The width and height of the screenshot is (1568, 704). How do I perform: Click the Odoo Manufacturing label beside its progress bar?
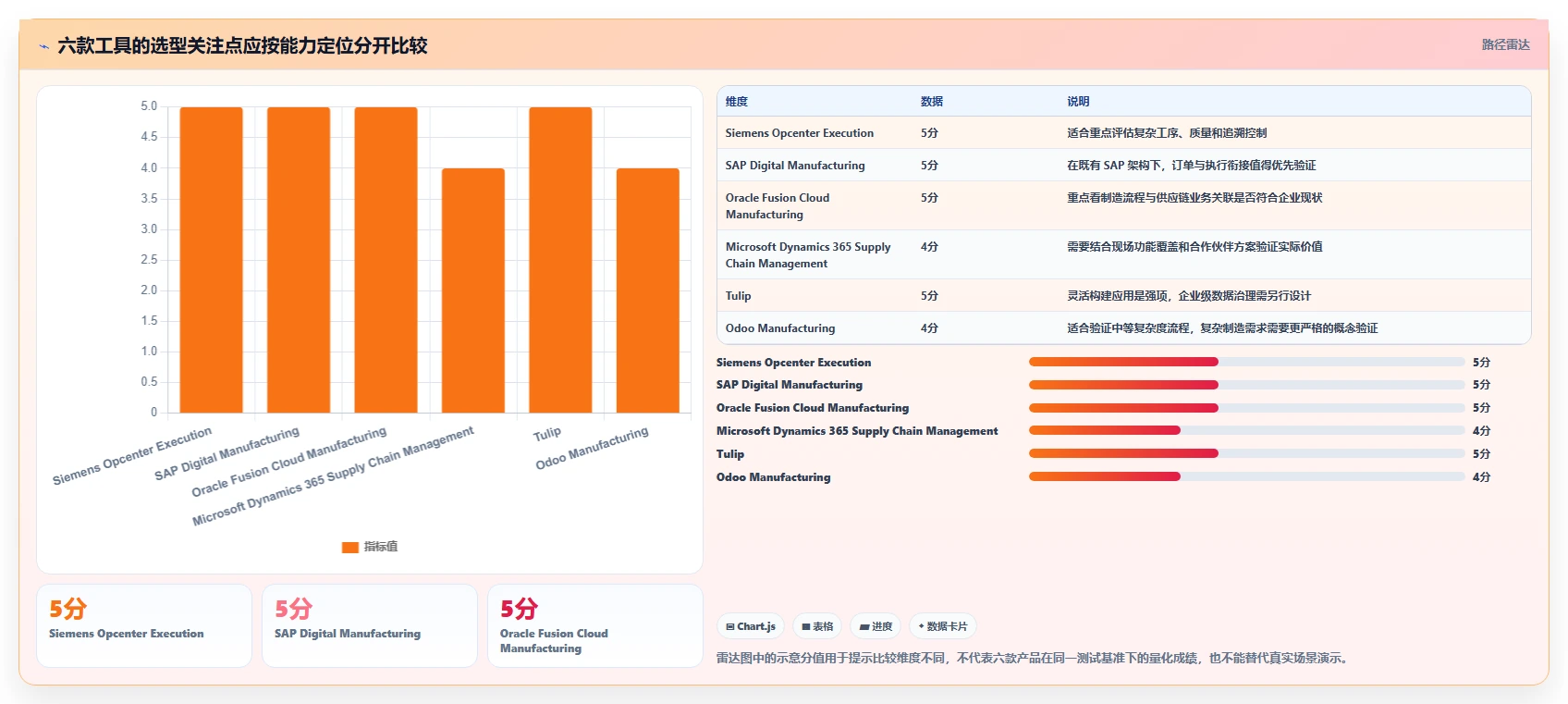coord(774,477)
